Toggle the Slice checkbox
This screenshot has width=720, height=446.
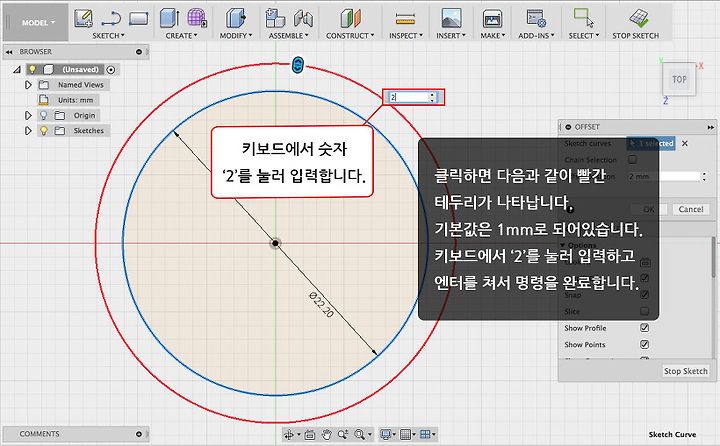pos(644,311)
